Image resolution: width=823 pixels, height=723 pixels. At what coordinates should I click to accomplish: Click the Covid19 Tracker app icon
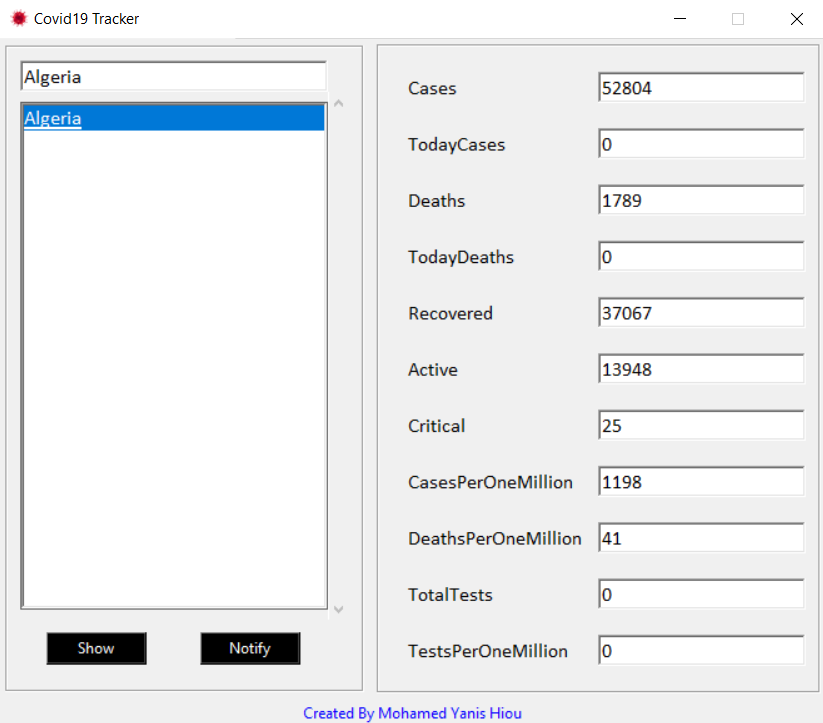(18, 18)
